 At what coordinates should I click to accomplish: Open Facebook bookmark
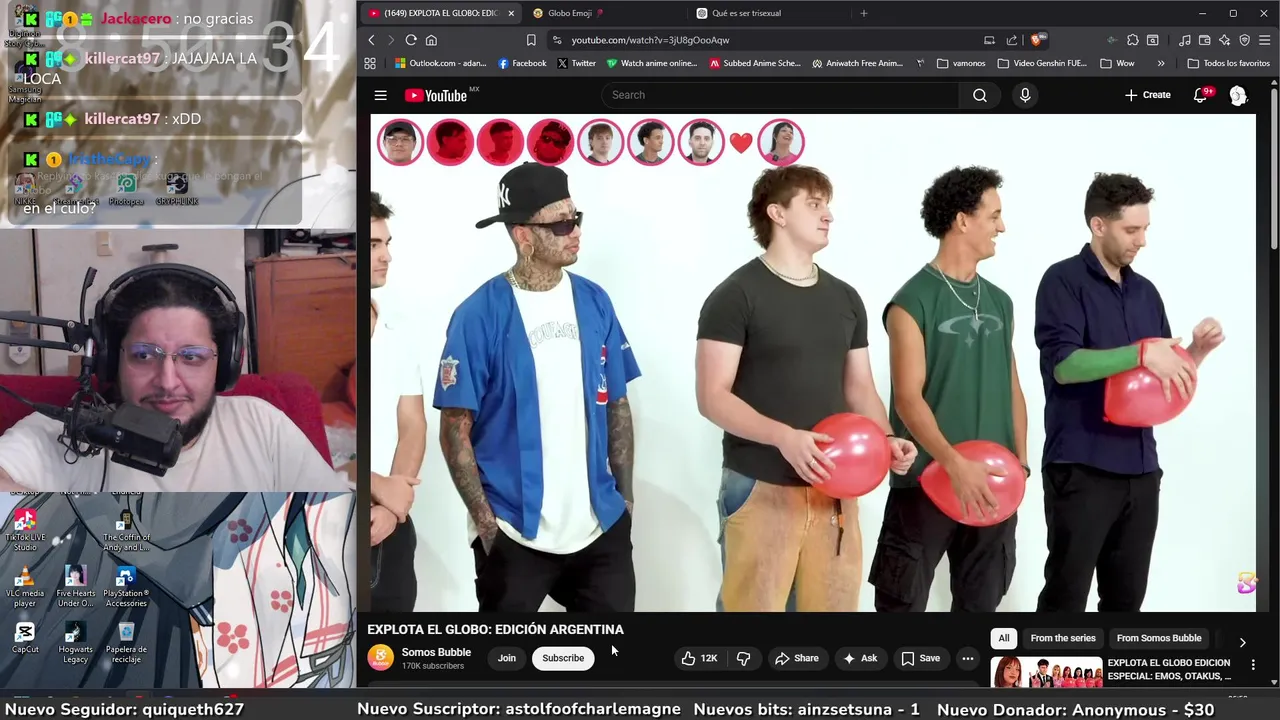pos(522,63)
